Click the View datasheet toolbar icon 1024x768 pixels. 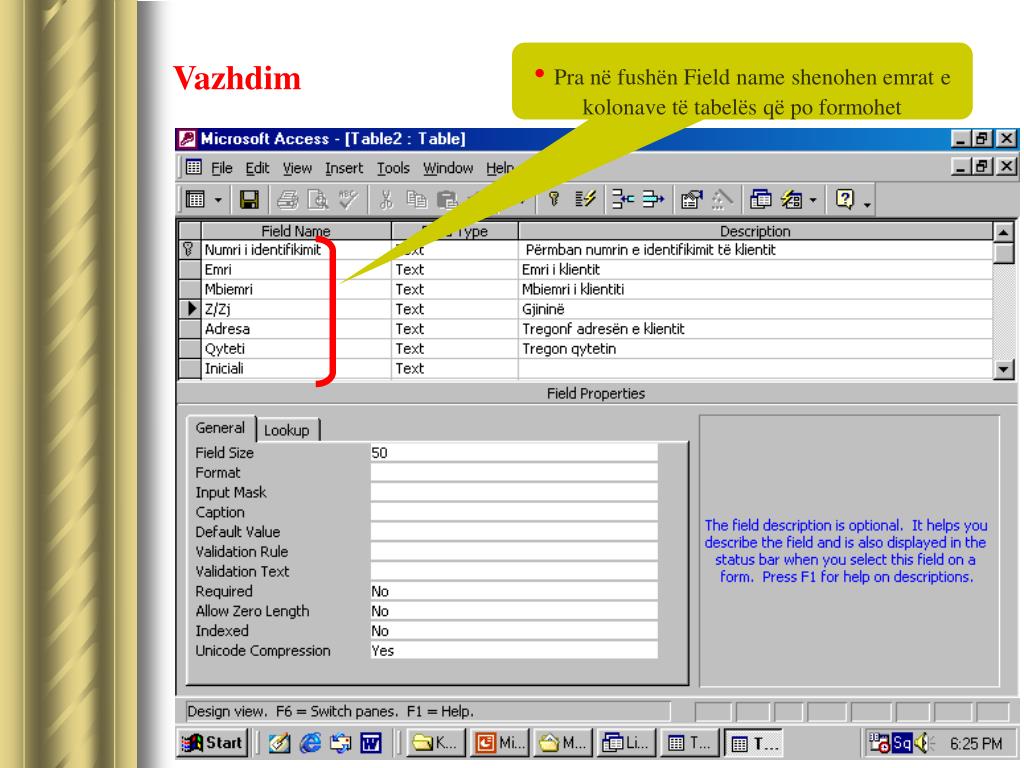tap(195, 199)
